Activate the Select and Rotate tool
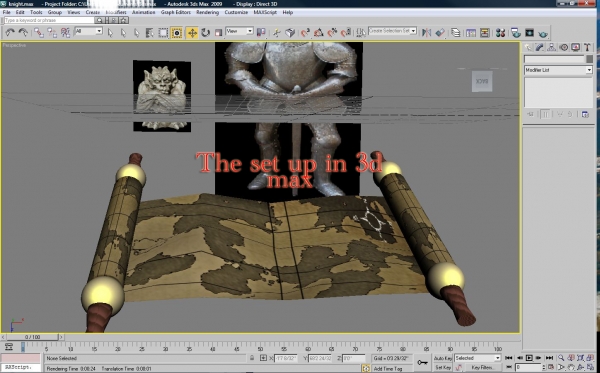Viewport: 600px width, 373px height. tap(205, 33)
